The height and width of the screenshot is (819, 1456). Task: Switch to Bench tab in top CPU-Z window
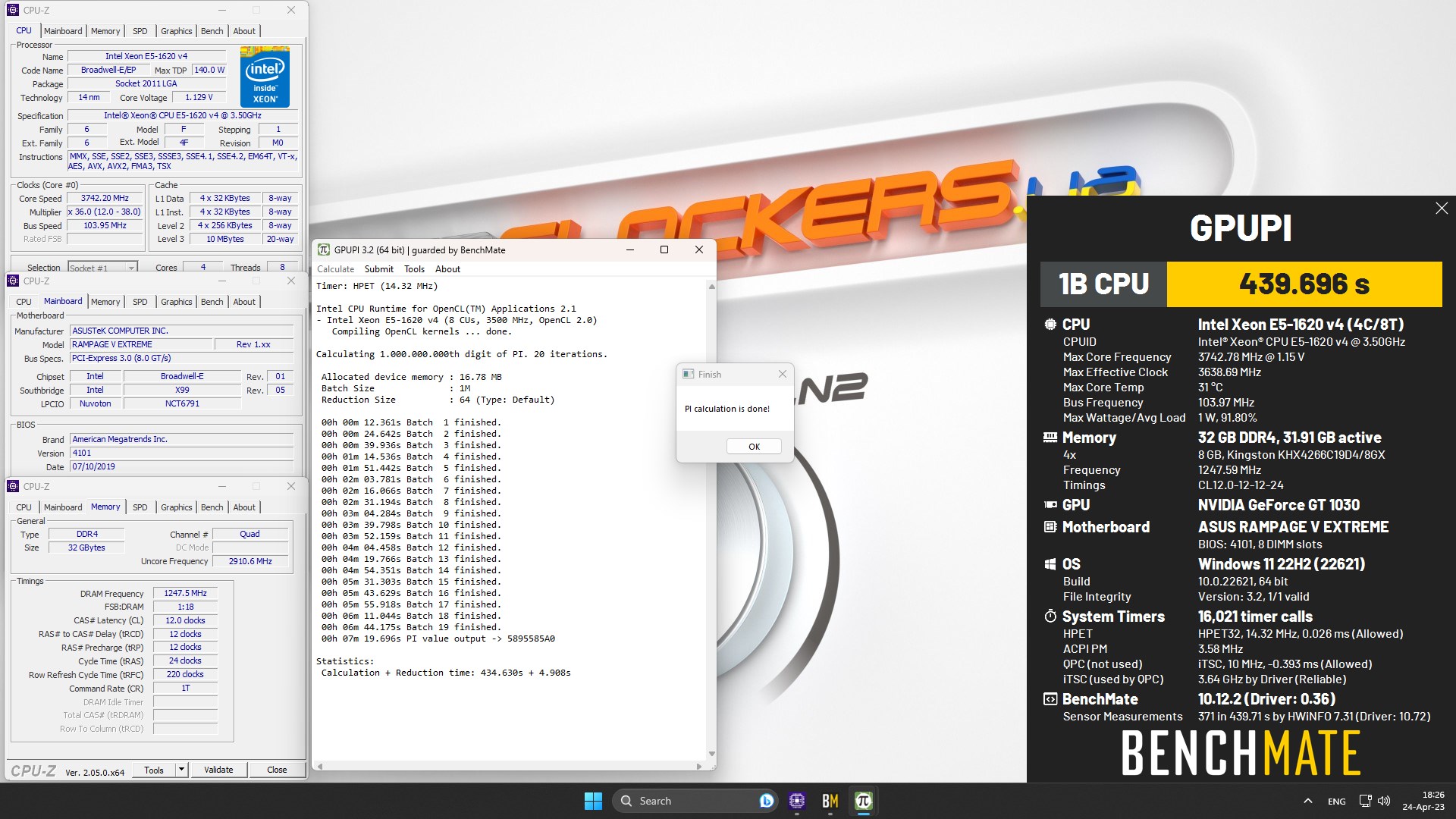point(212,31)
